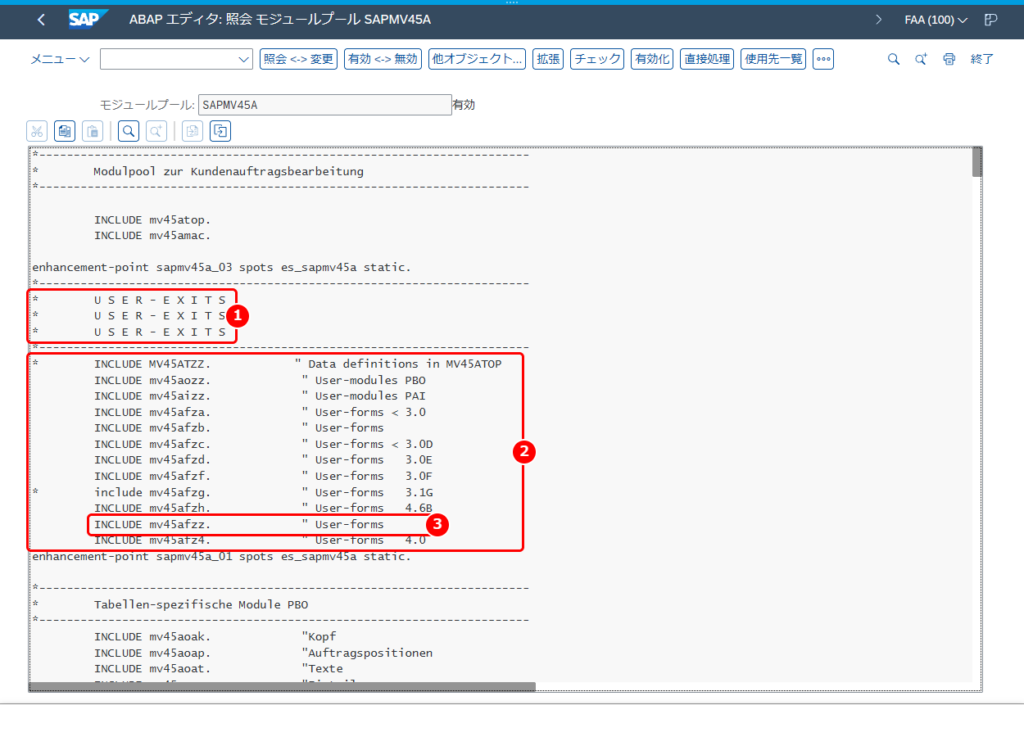Open the FAA (100) system dropdown
Viewport: 1024px width, 737px height.
pos(935,20)
